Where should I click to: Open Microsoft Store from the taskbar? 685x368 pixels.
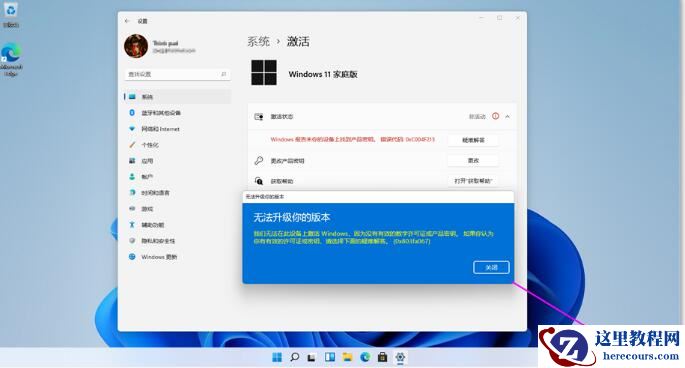382,358
